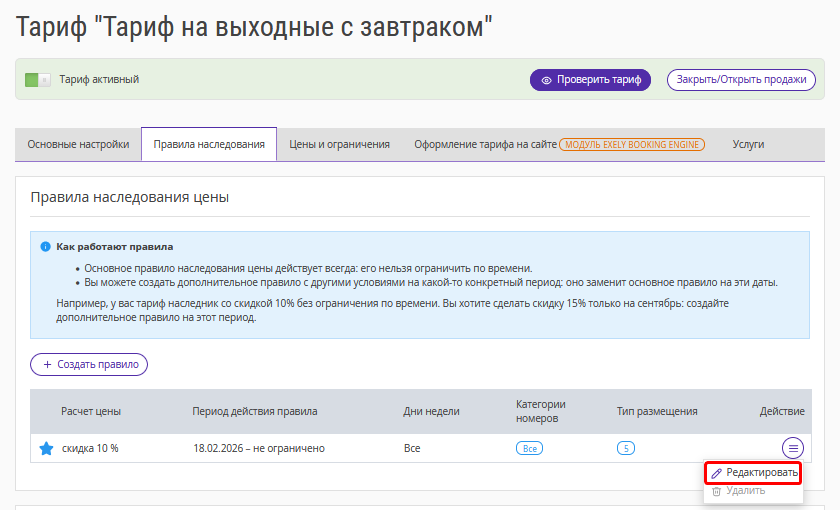Expand the accommodation type '5' badge
This screenshot has width=840, height=510.
(x=626, y=448)
